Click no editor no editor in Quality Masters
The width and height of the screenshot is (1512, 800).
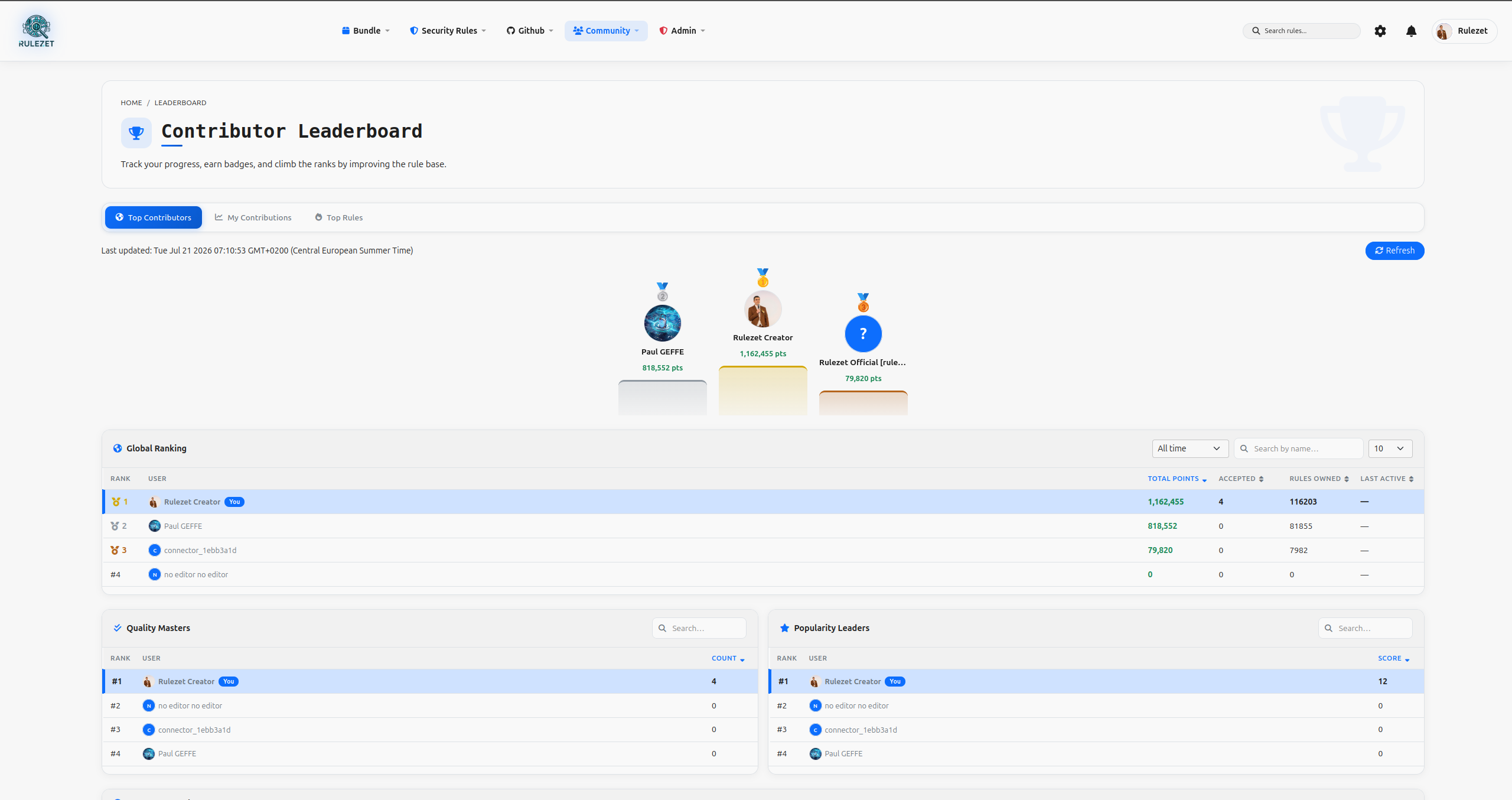pyautogui.click(x=190, y=705)
